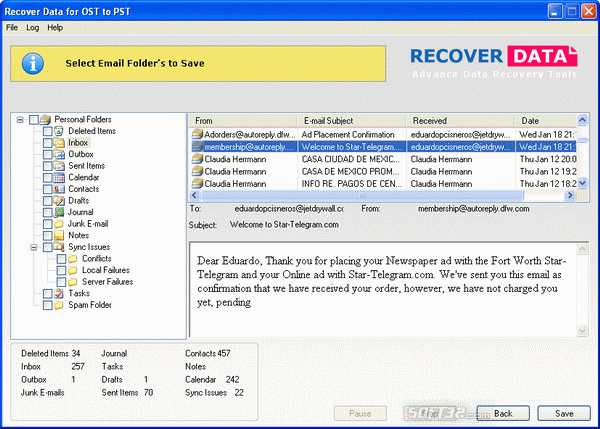The height and width of the screenshot is (429, 600).
Task: Click the Back button
Action: (x=503, y=413)
